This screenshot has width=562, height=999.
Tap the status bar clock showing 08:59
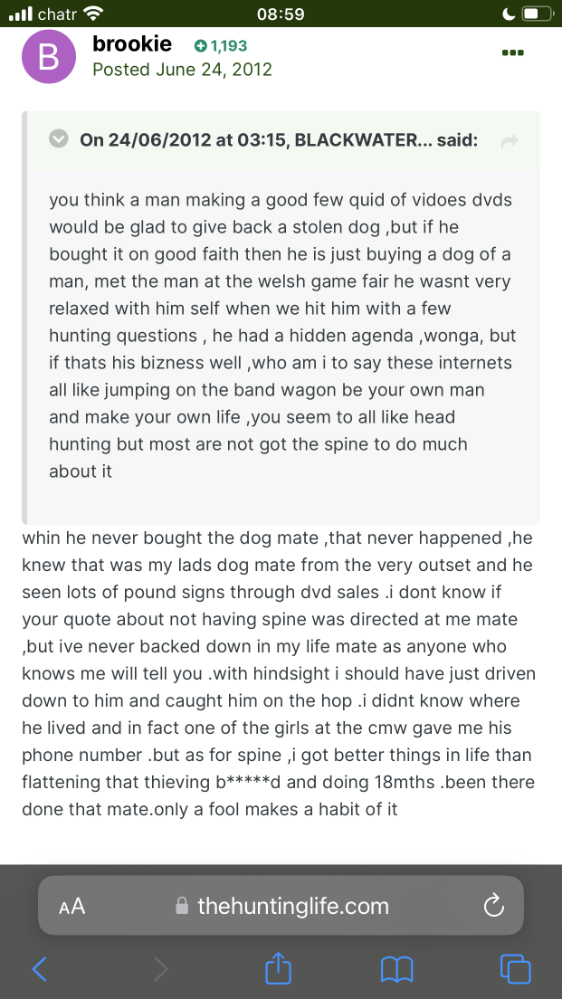(281, 13)
